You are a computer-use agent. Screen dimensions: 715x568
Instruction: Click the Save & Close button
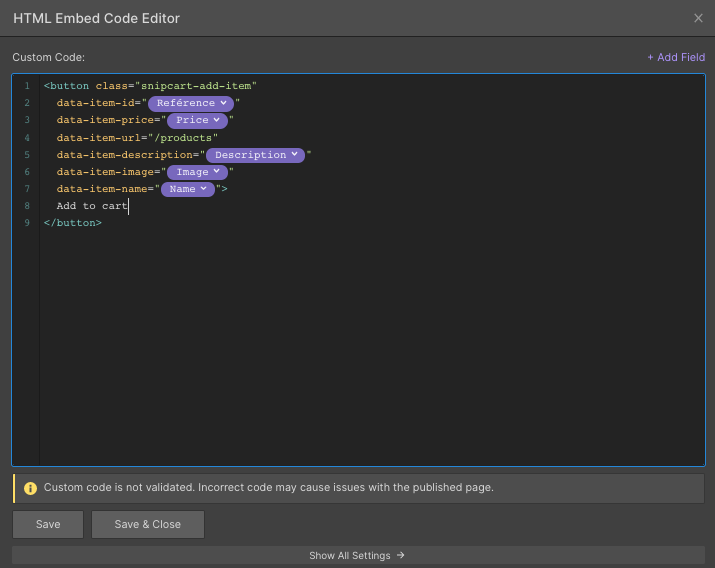tap(148, 524)
